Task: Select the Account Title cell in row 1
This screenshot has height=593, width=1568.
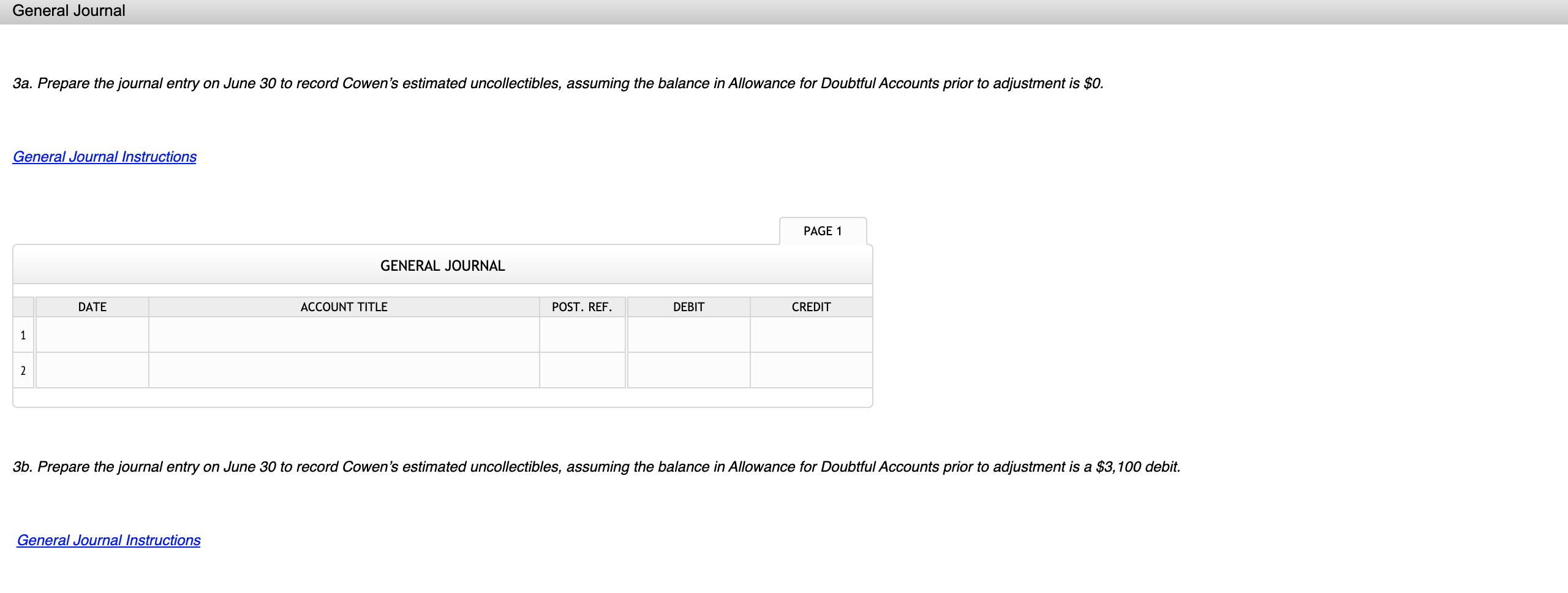Action: (x=343, y=334)
